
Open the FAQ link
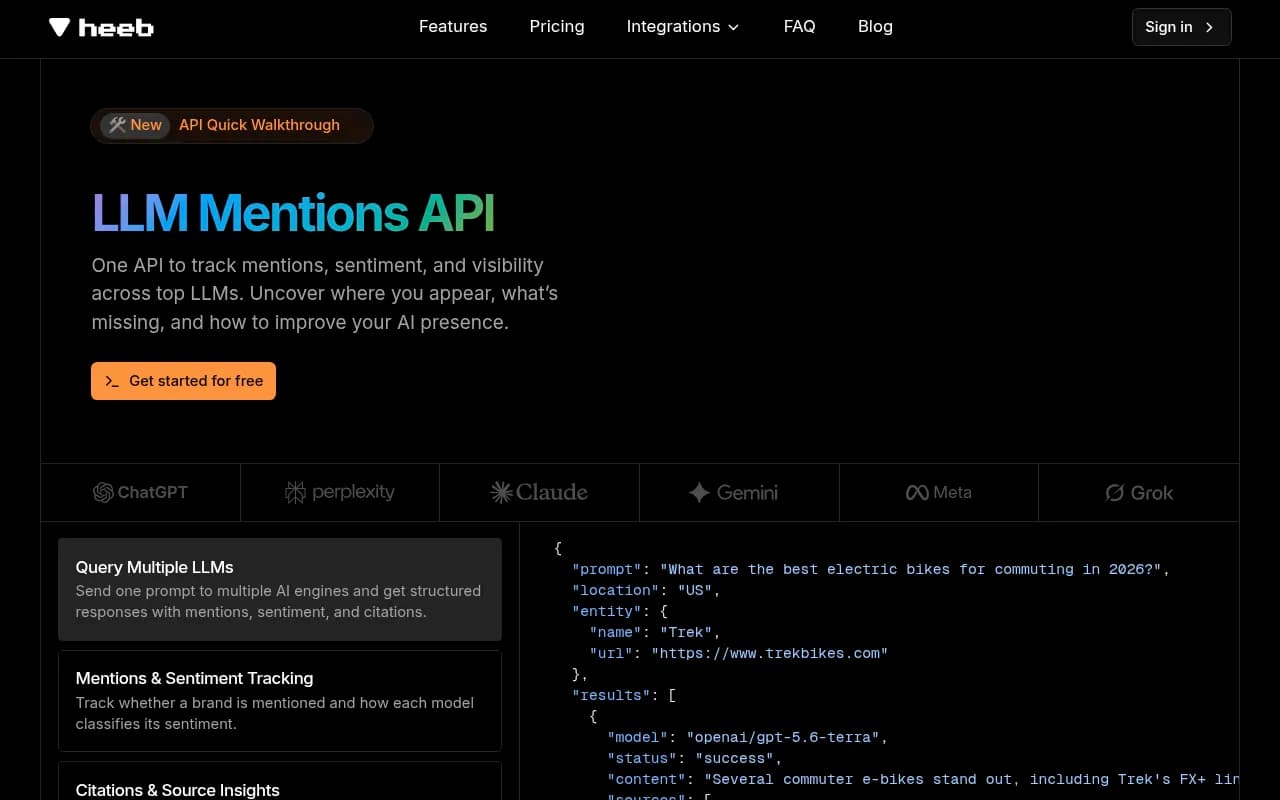pos(800,27)
